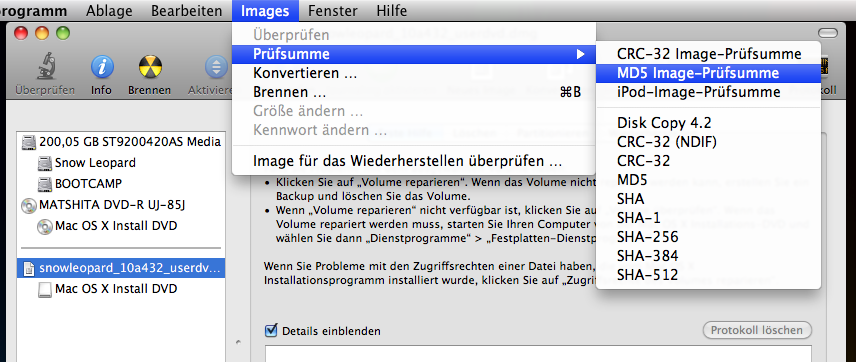The height and width of the screenshot is (362, 856).
Task: Select MD5 Image-Prüfsumme
Action: pos(709,73)
